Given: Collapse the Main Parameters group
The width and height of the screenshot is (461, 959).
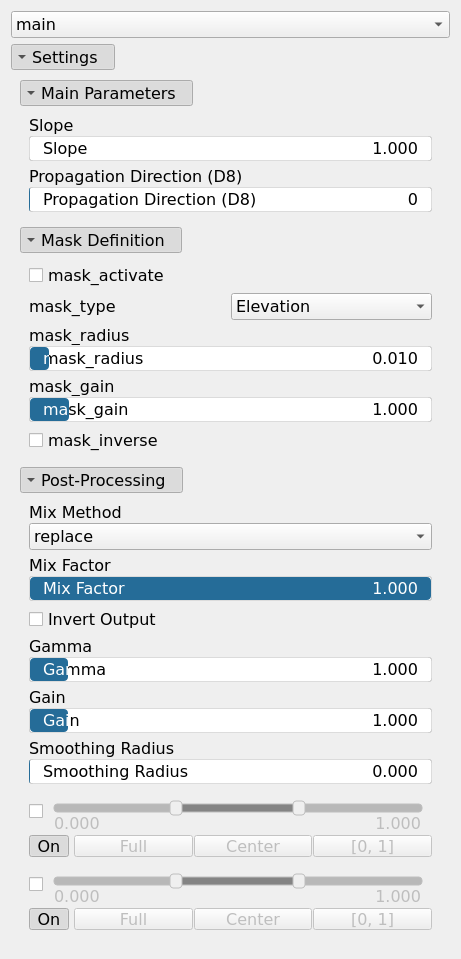Looking at the screenshot, I should tap(106, 94).
